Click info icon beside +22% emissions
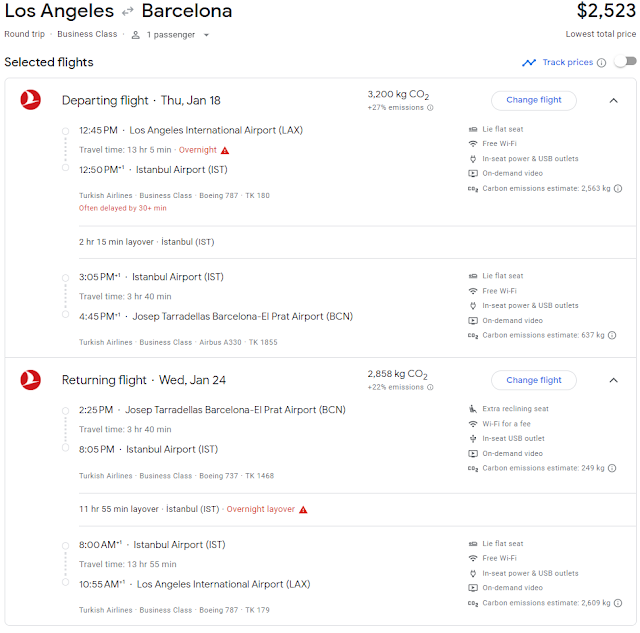This screenshot has width=640, height=633. pyautogui.click(x=430, y=387)
